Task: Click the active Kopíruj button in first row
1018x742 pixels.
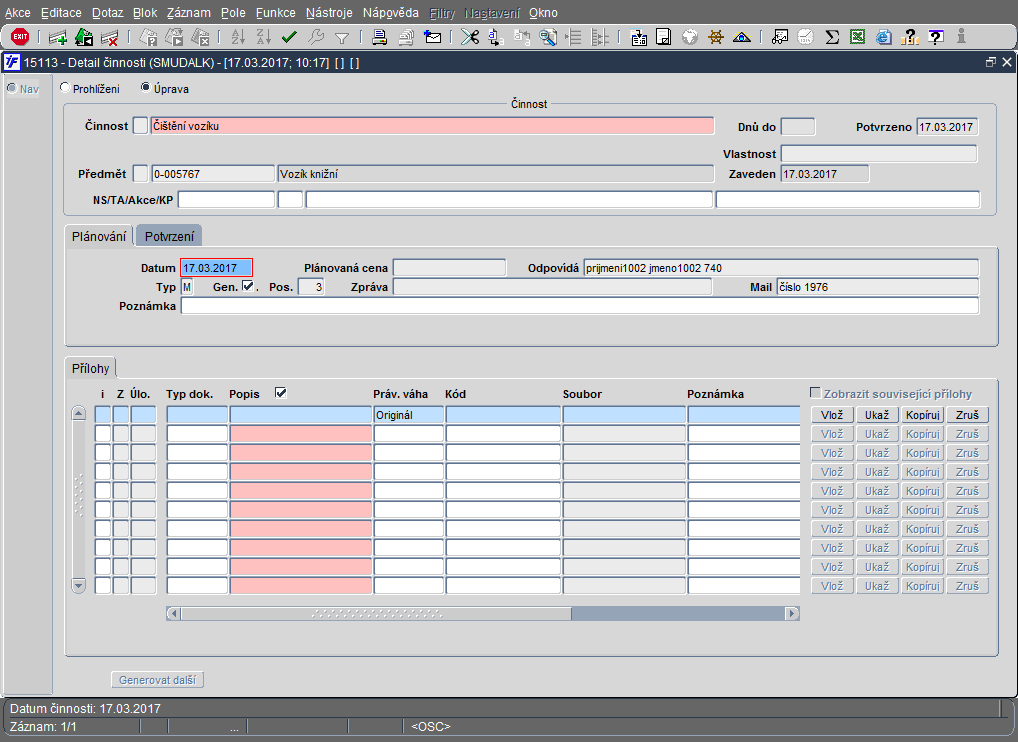Action: (923, 415)
